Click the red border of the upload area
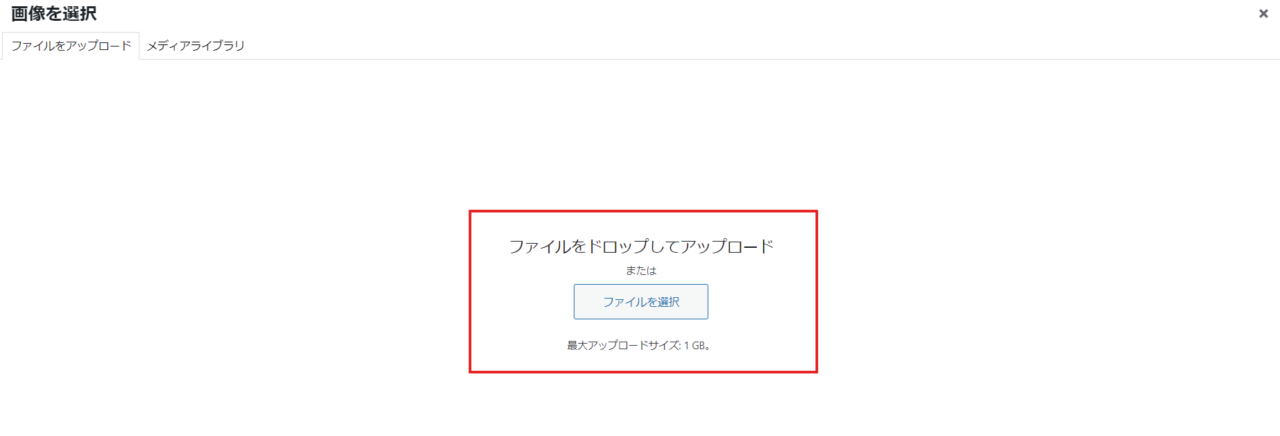Image resolution: width=1280 pixels, height=436 pixels. [643, 211]
